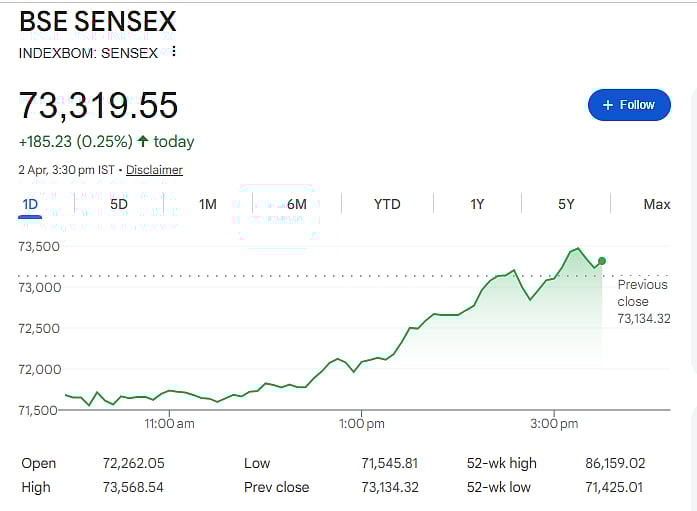Select the 6M time range tab
Image resolution: width=697 pixels, height=511 pixels.
(x=297, y=204)
